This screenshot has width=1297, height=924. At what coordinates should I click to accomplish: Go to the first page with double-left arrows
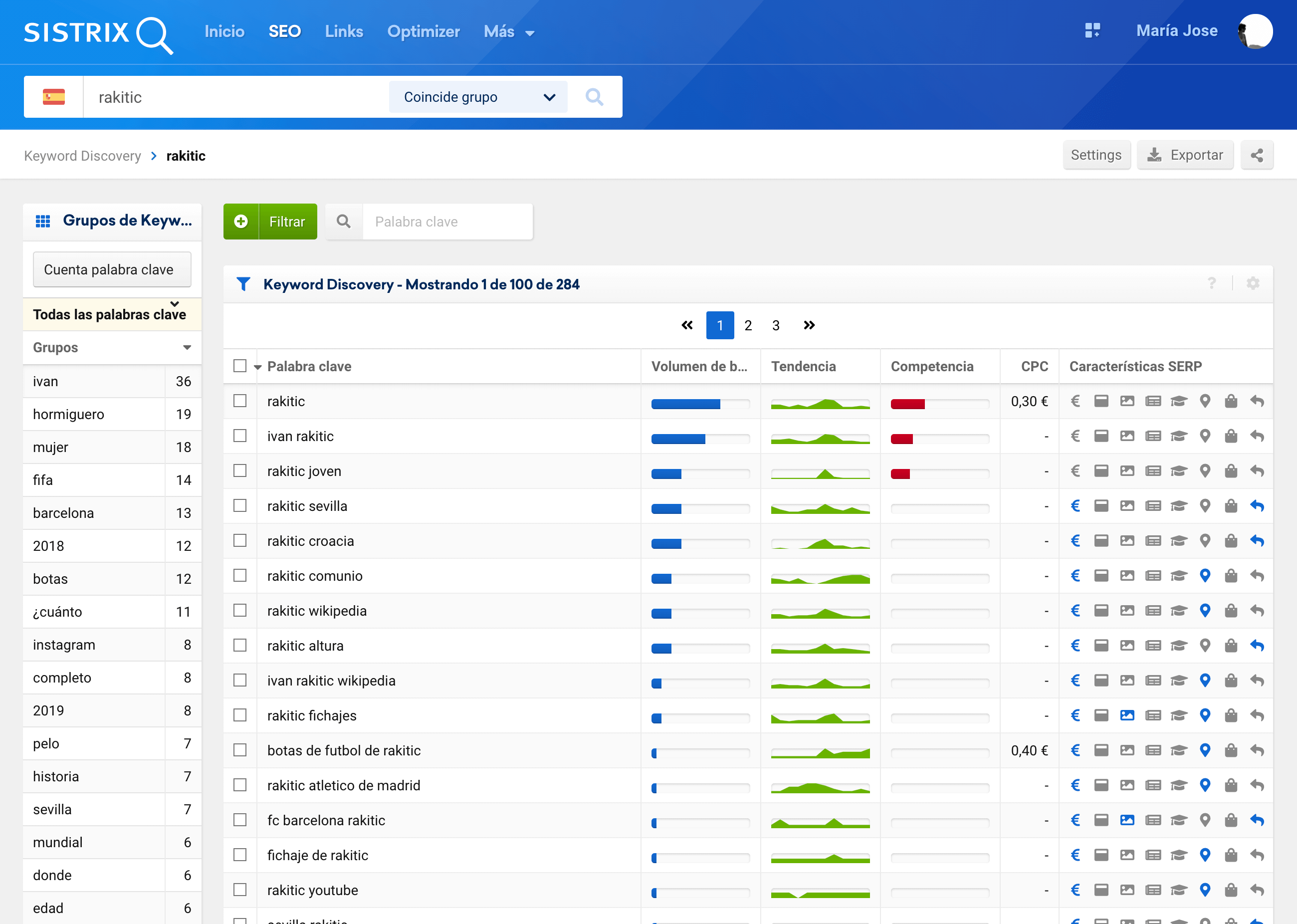coord(686,325)
